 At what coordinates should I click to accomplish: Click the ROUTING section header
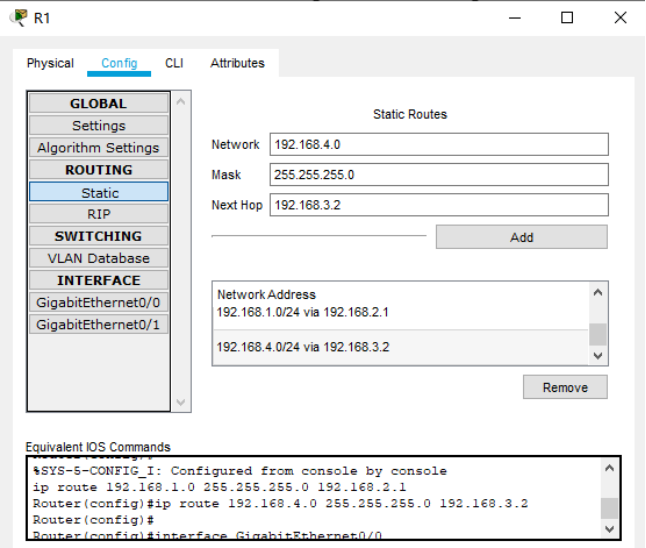[x=98, y=170]
